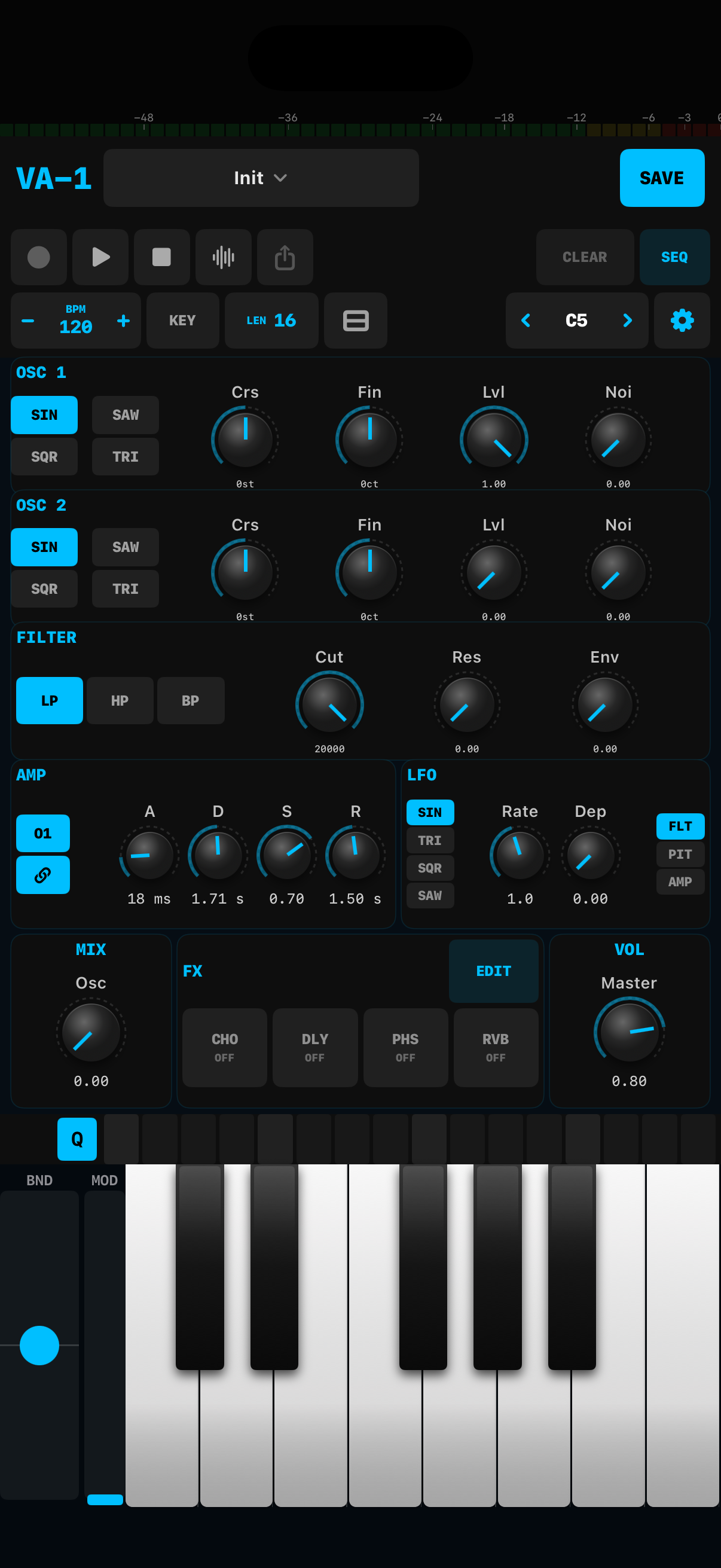
Task: Change the LEN 16 sequence length
Action: (x=271, y=320)
